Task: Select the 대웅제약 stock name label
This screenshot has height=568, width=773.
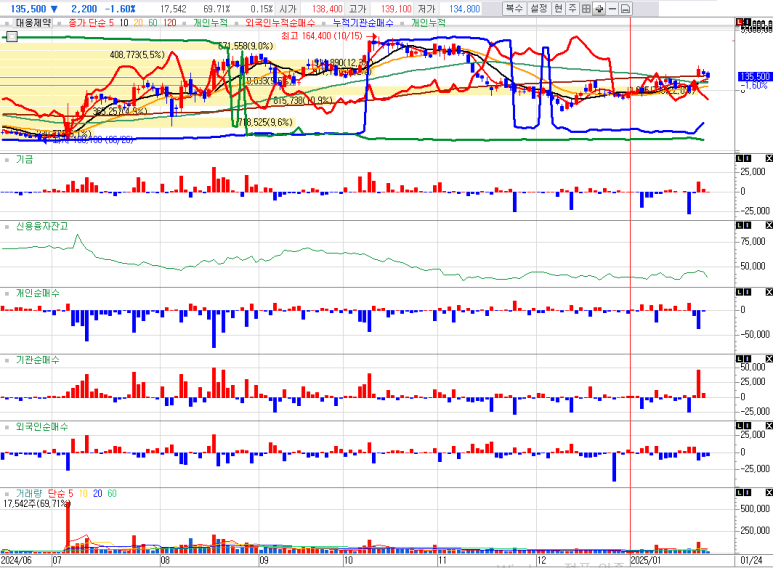Action: click(33, 23)
